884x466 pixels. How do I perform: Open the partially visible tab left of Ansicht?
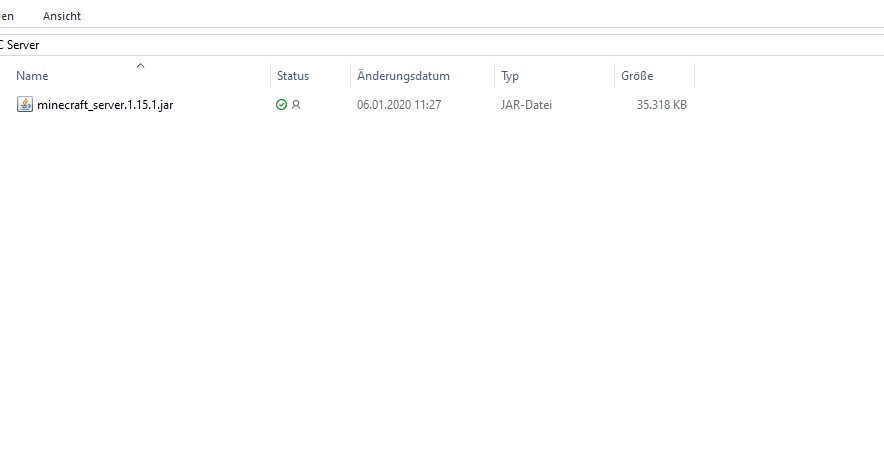[7, 16]
